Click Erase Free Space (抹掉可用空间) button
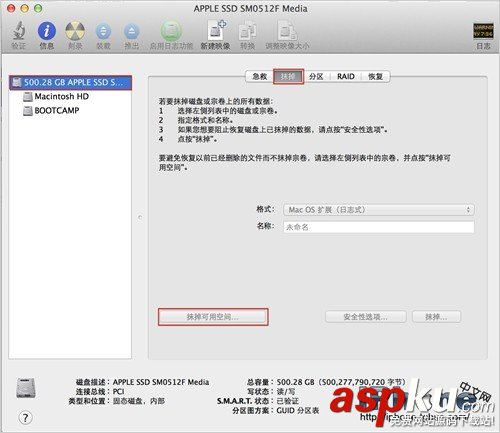The width and height of the screenshot is (500, 433). 213,317
